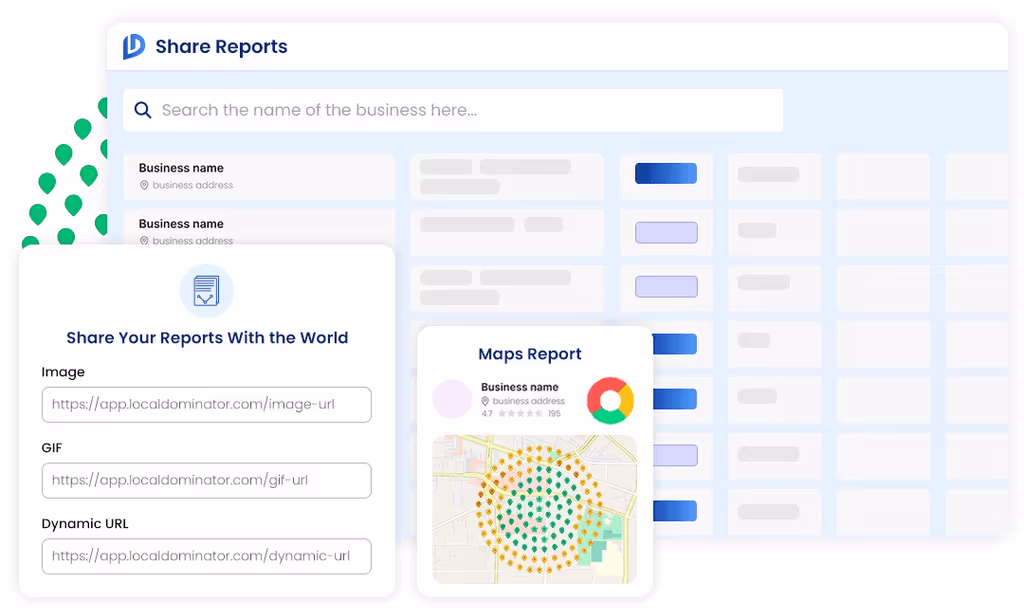Open the first Business name row
Viewport: 1024px width, 616px height.
point(259,176)
